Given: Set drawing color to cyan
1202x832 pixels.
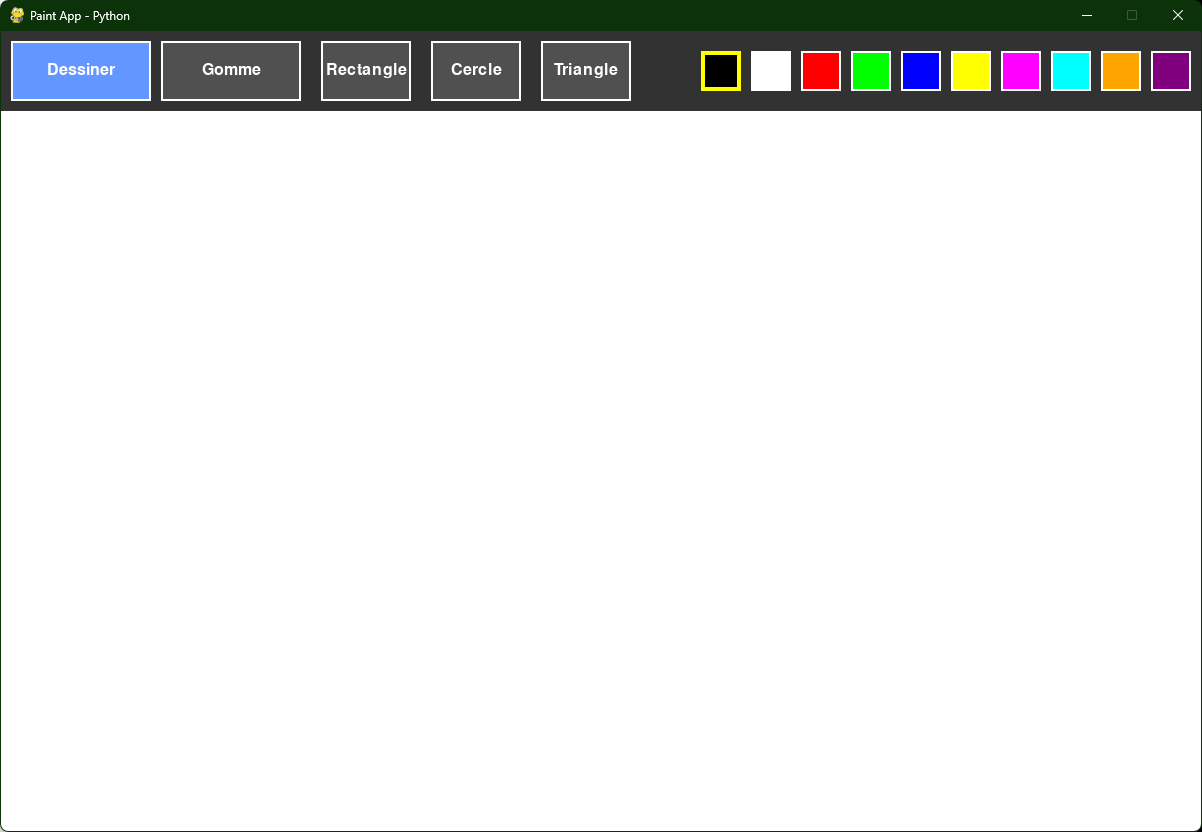Looking at the screenshot, I should (x=1071, y=71).
